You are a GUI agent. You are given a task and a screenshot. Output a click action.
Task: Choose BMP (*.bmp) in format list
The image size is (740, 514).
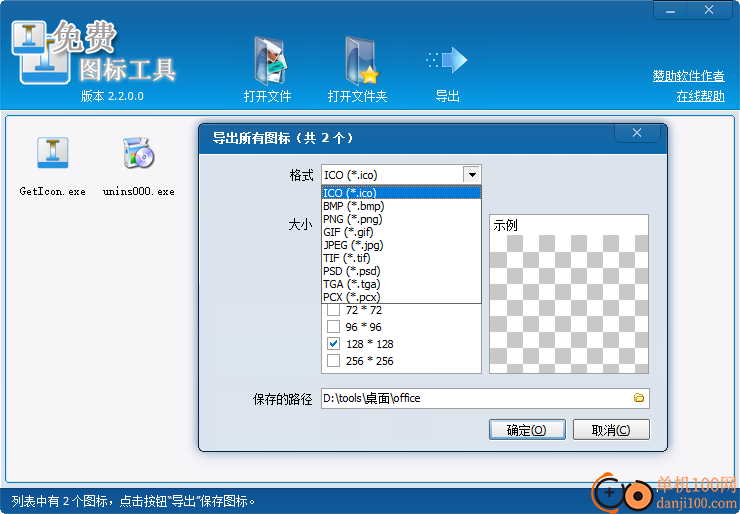[x=401, y=206]
